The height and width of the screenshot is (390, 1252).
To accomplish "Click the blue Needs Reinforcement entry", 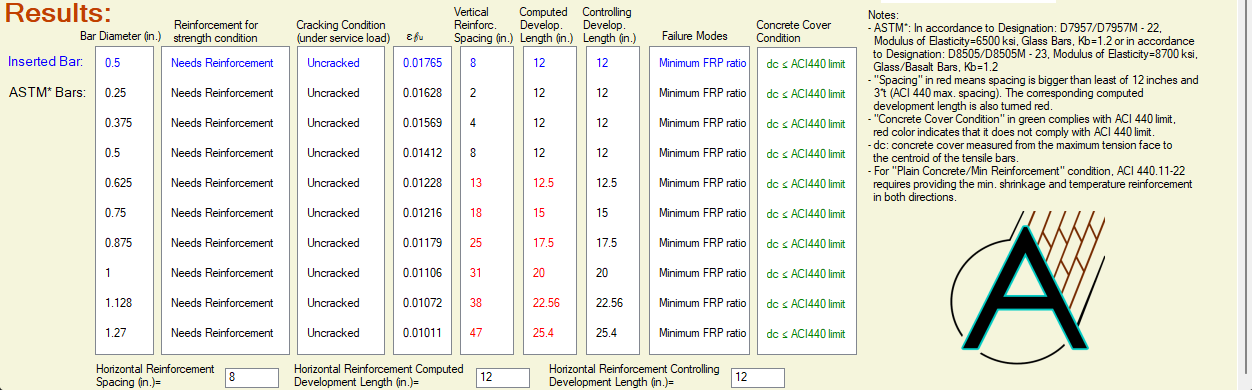I will point(222,62).
